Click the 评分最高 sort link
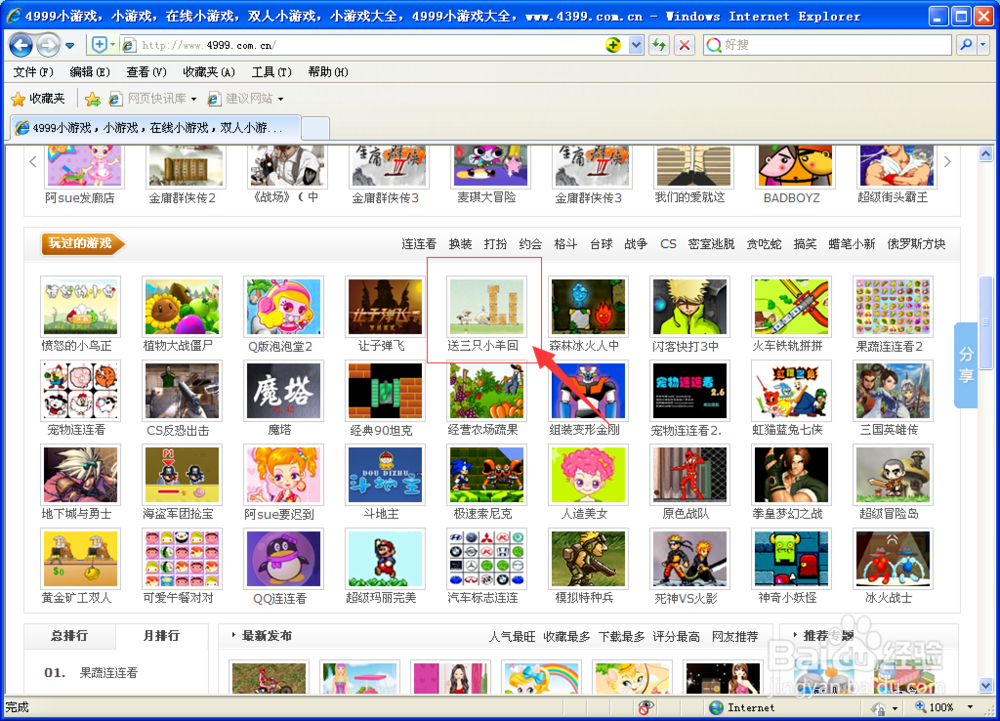Screen dimensions: 1000x721 point(676,637)
